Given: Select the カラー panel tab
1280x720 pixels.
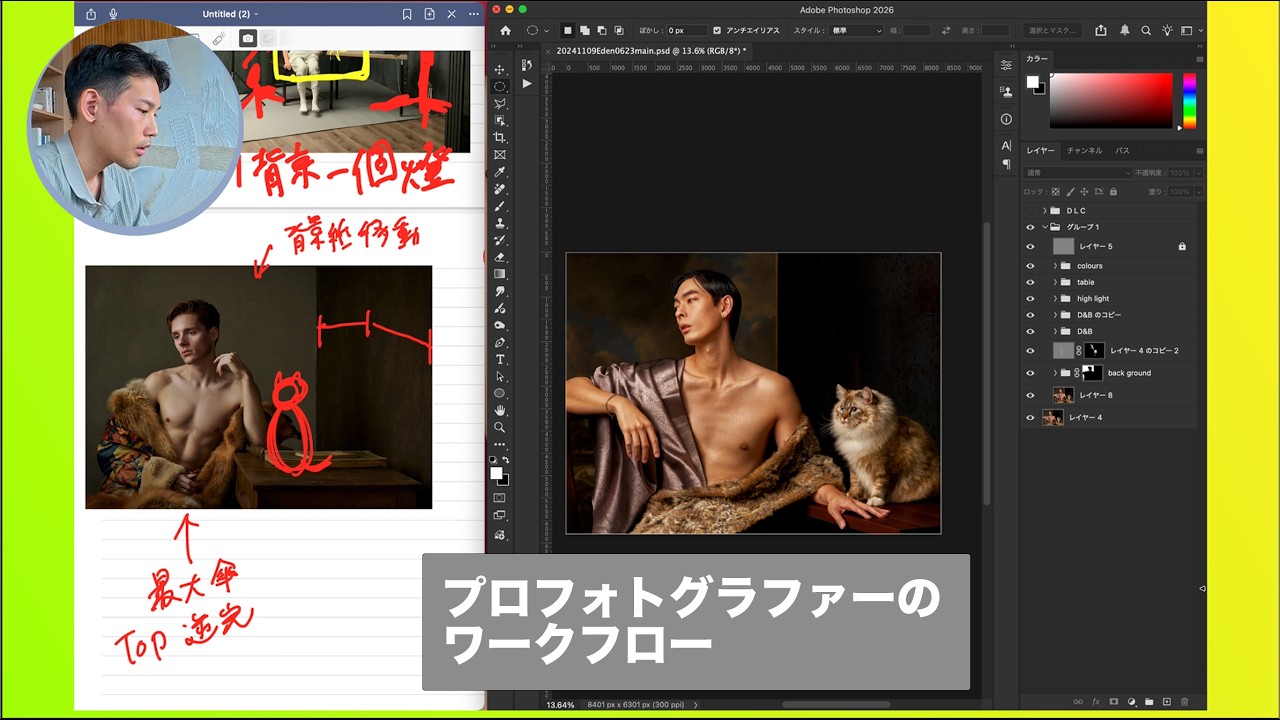Looking at the screenshot, I should click(x=1037, y=59).
